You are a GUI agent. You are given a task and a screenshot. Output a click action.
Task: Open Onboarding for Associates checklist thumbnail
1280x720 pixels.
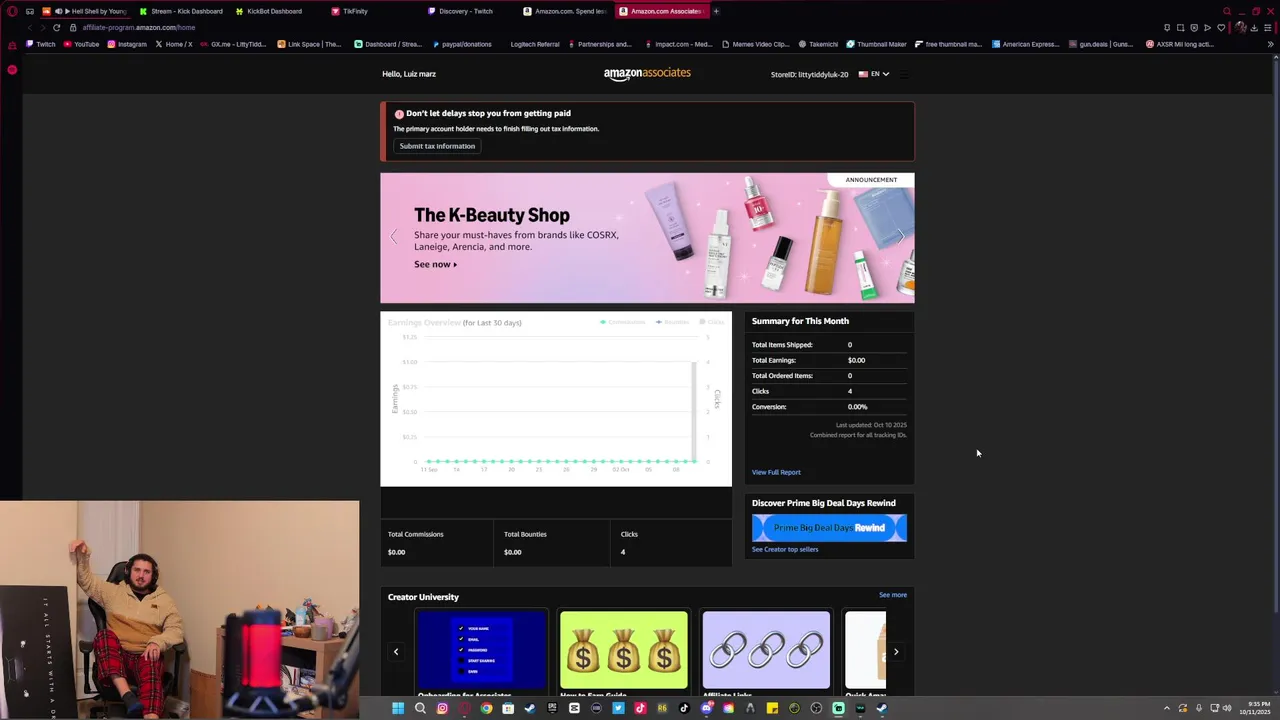coord(482,650)
